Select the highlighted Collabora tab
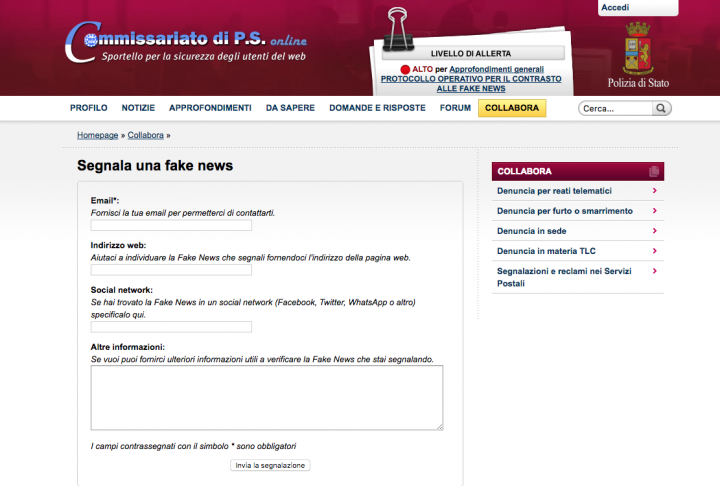720x486 pixels. pyautogui.click(x=512, y=108)
